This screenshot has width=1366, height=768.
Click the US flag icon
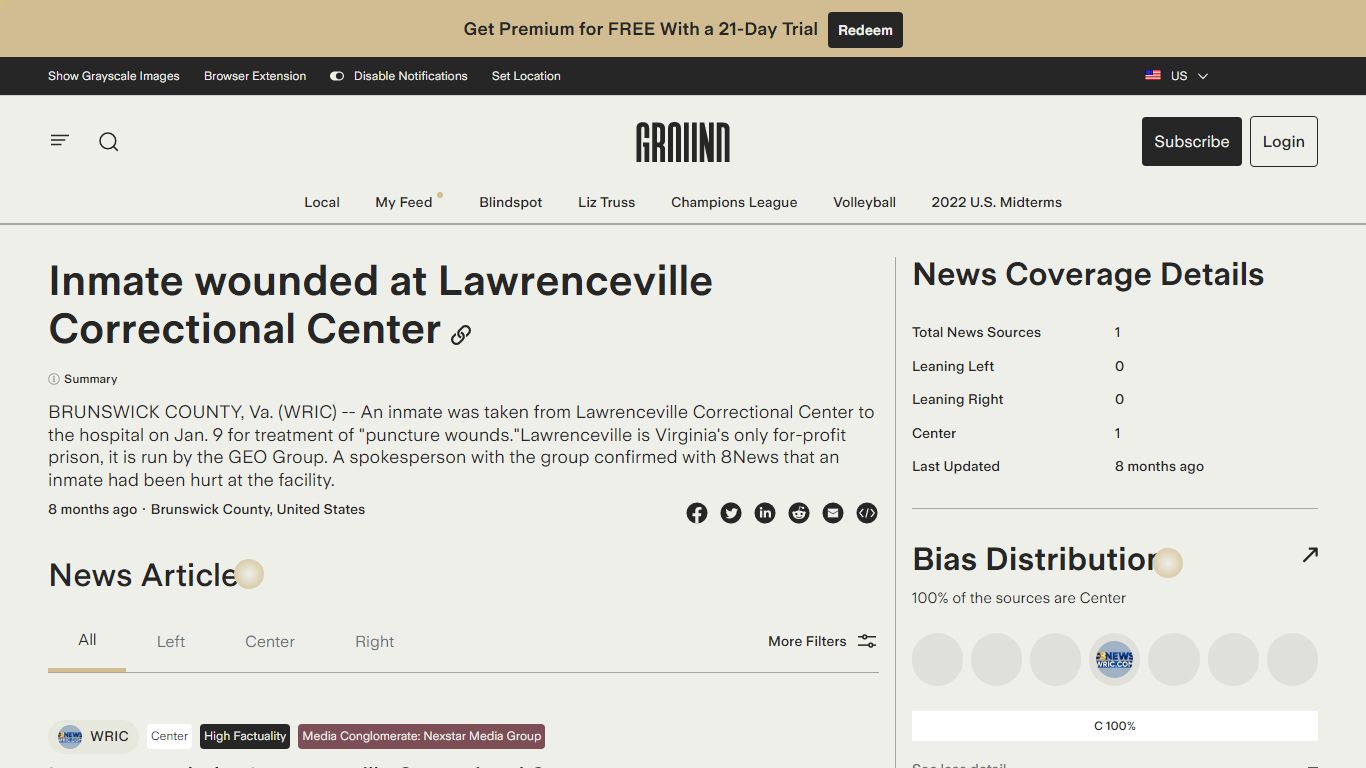click(x=1153, y=76)
